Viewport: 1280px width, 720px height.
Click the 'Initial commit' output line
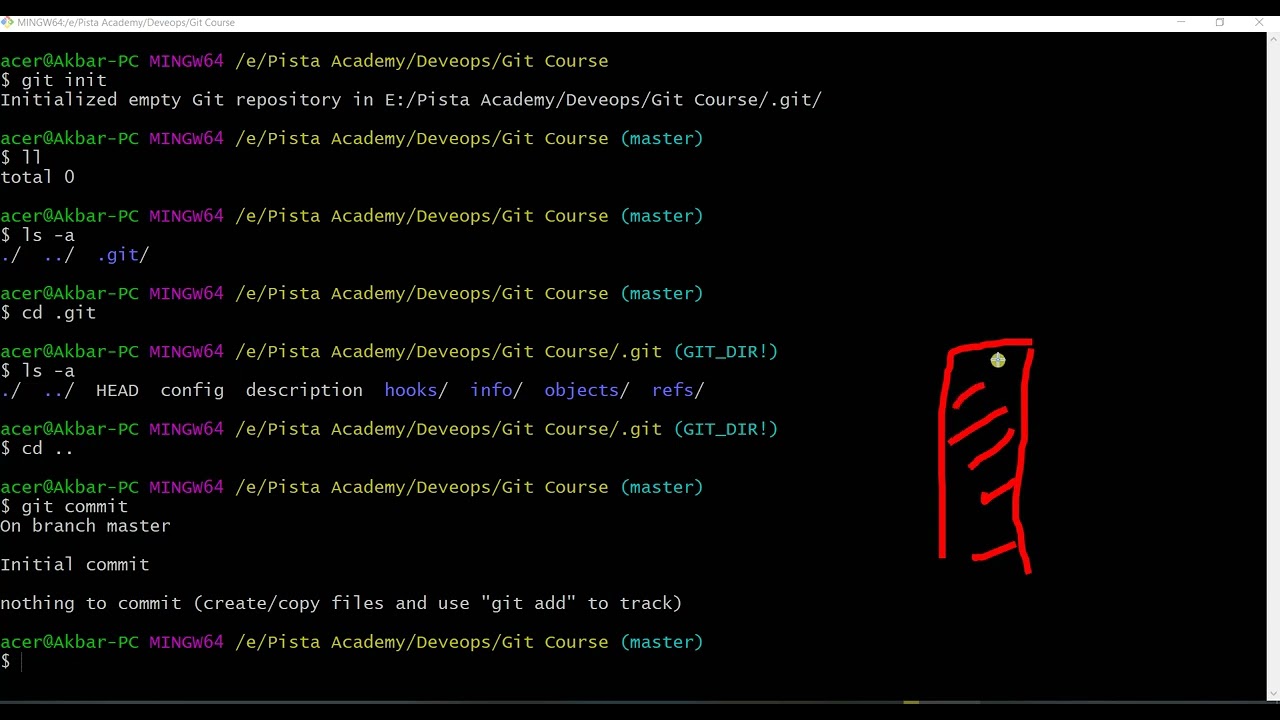click(x=75, y=565)
